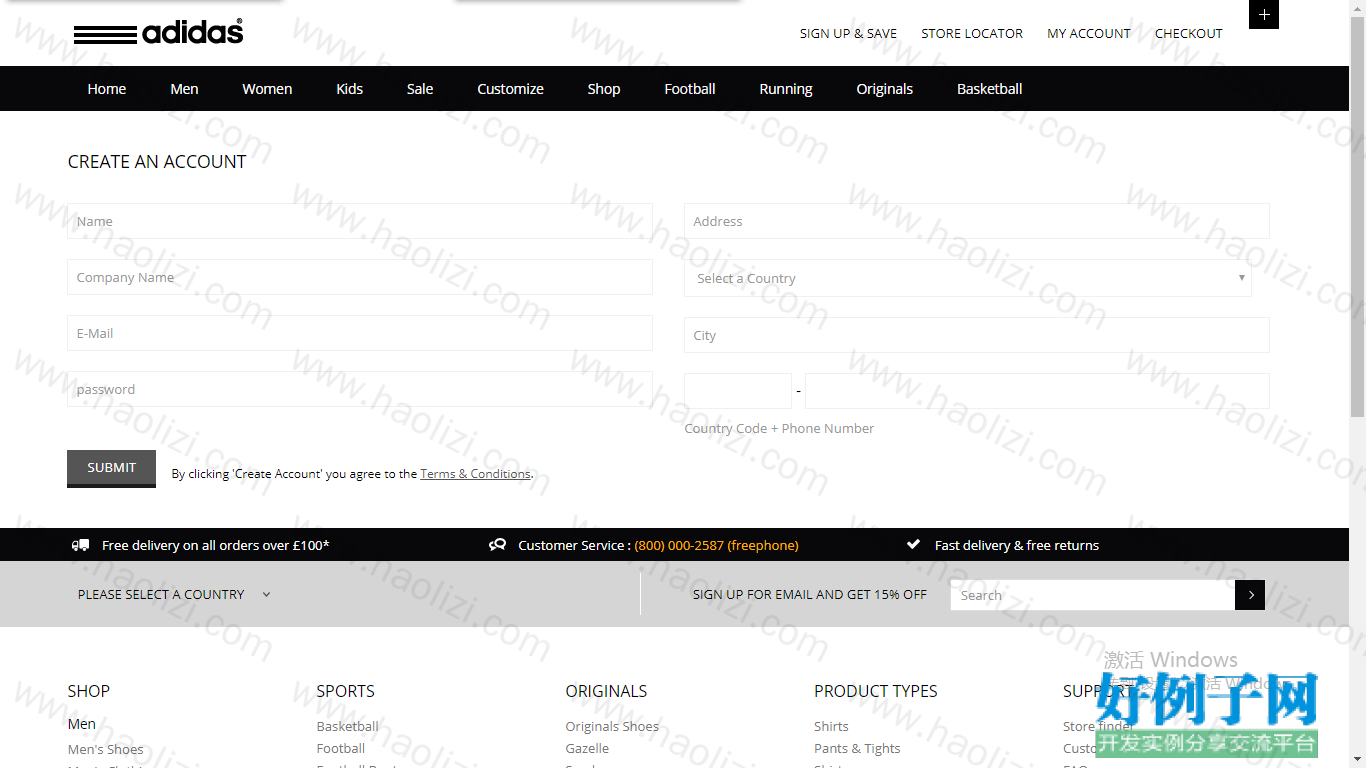Click the phone number input box
Screen dimensions: 1366x768
coord(1037,391)
